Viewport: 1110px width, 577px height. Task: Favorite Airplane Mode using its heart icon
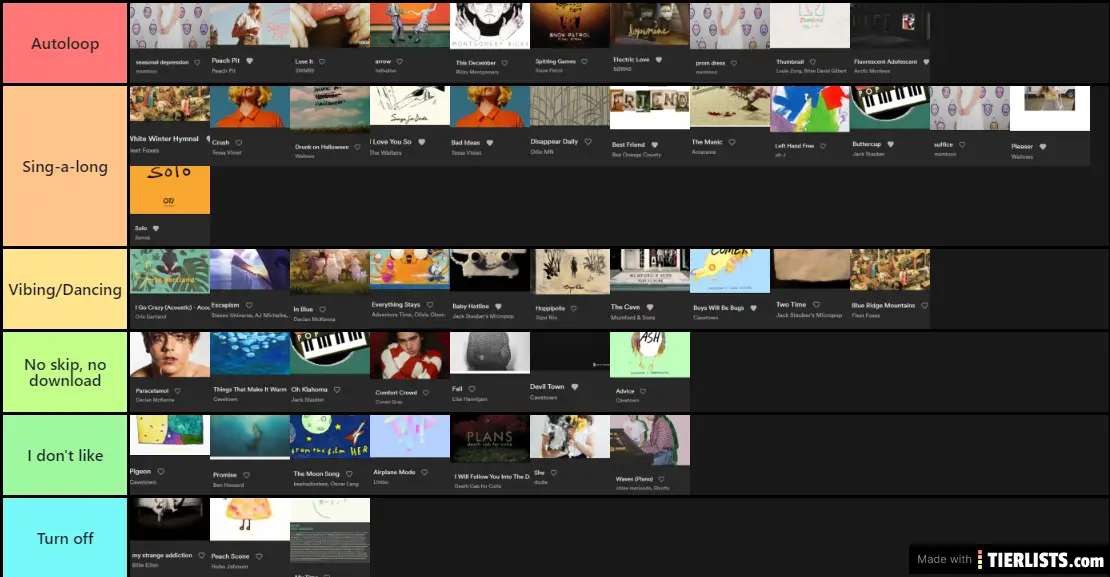click(x=426, y=473)
